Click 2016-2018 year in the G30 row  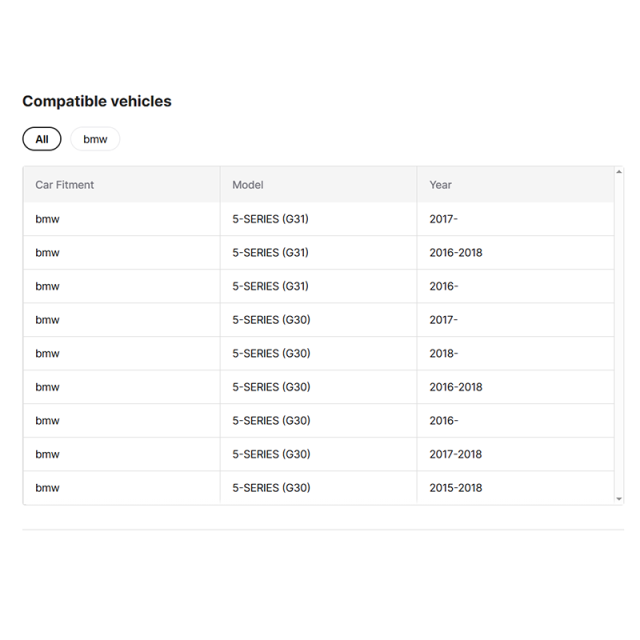pos(456,387)
